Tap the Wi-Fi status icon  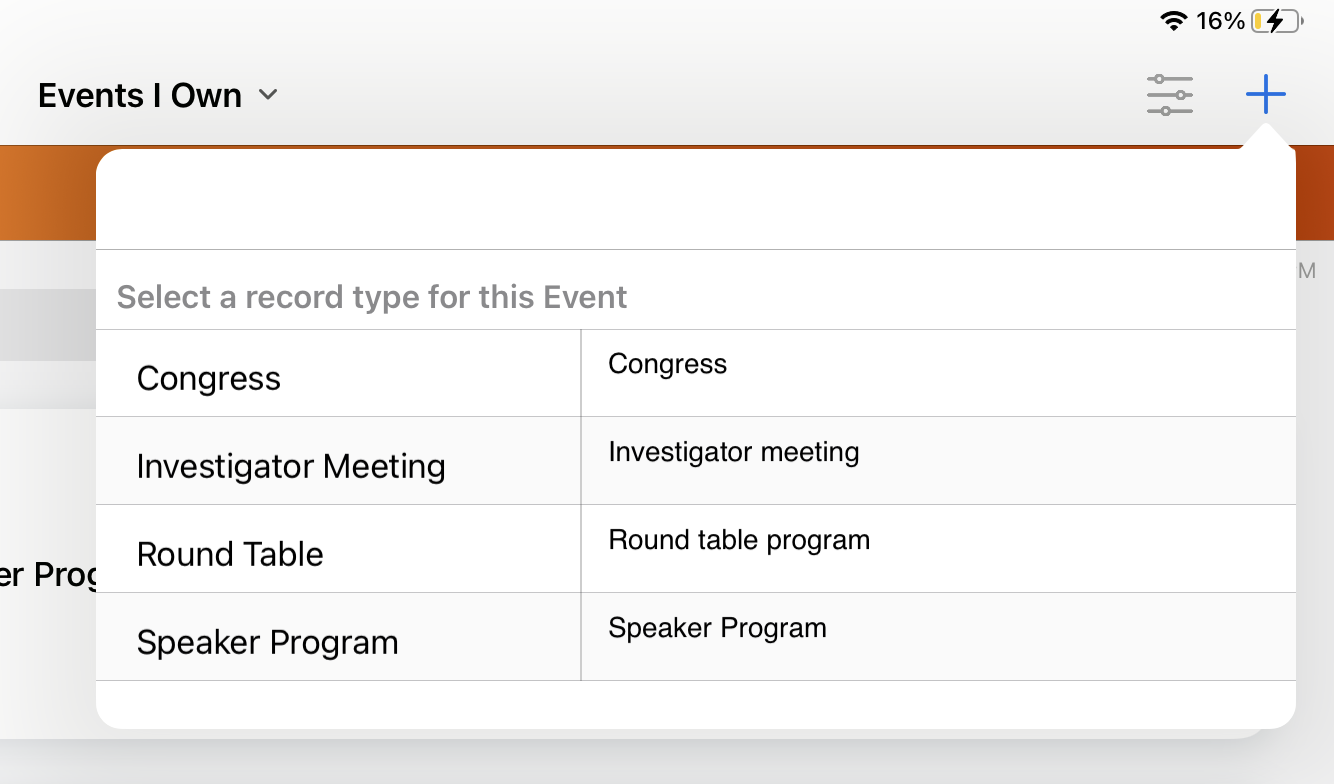pos(1173,21)
